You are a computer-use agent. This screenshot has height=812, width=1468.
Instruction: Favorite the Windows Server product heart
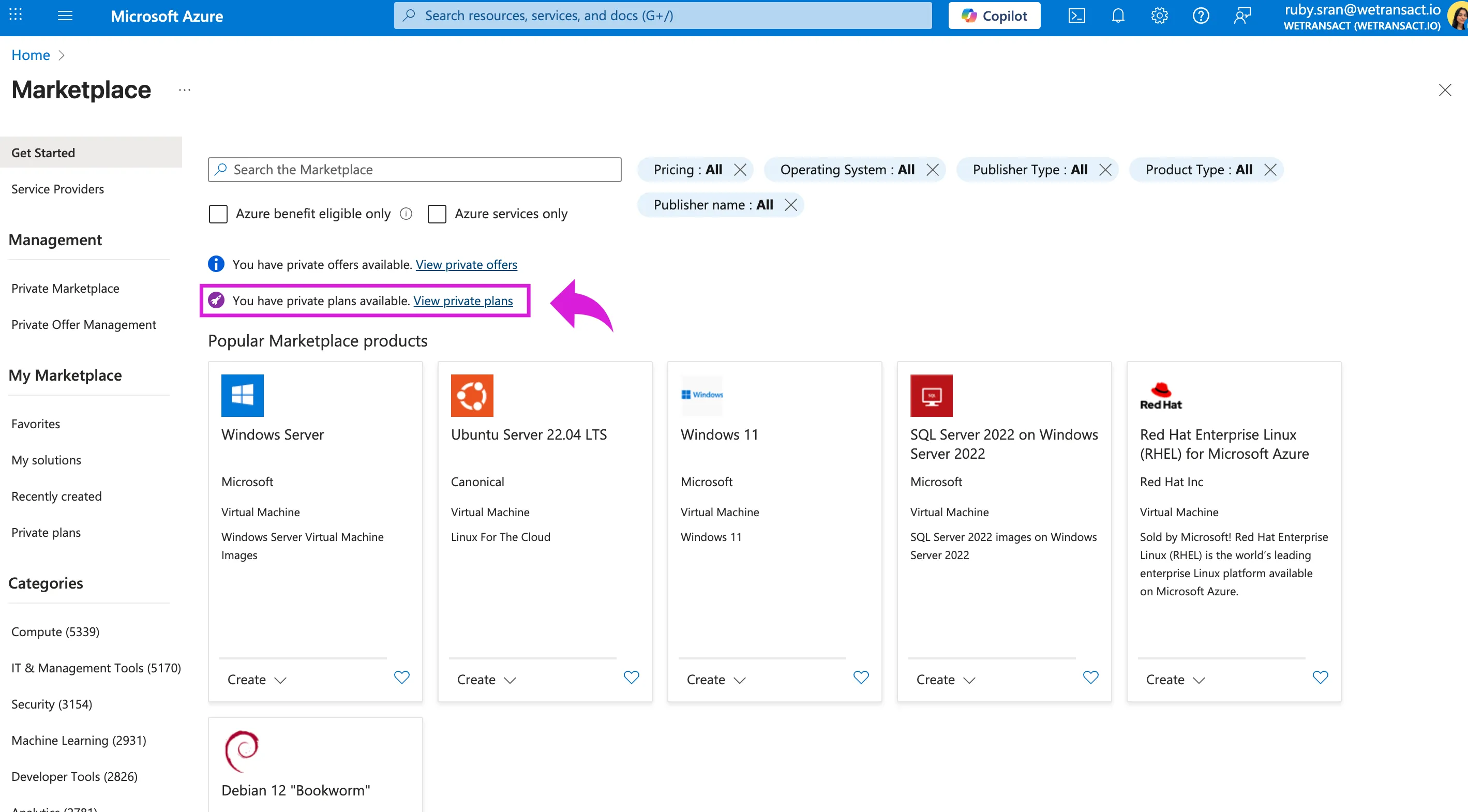[402, 677]
